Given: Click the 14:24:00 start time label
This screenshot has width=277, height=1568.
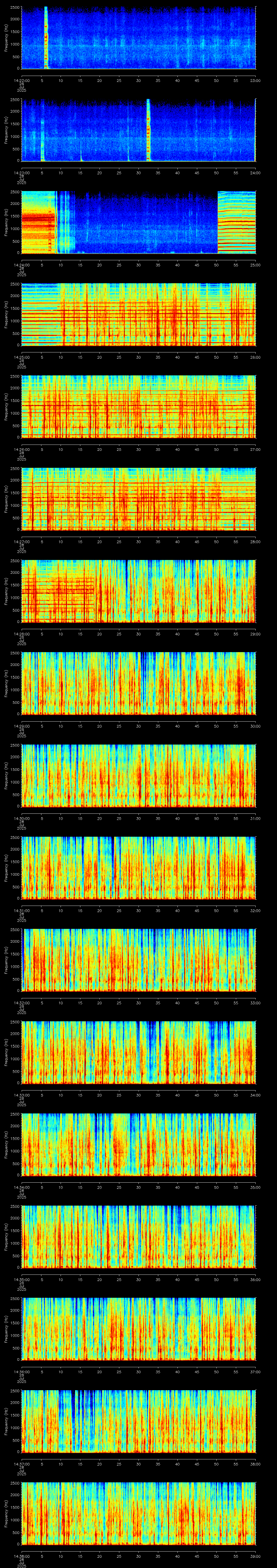Looking at the screenshot, I should (x=21, y=265).
